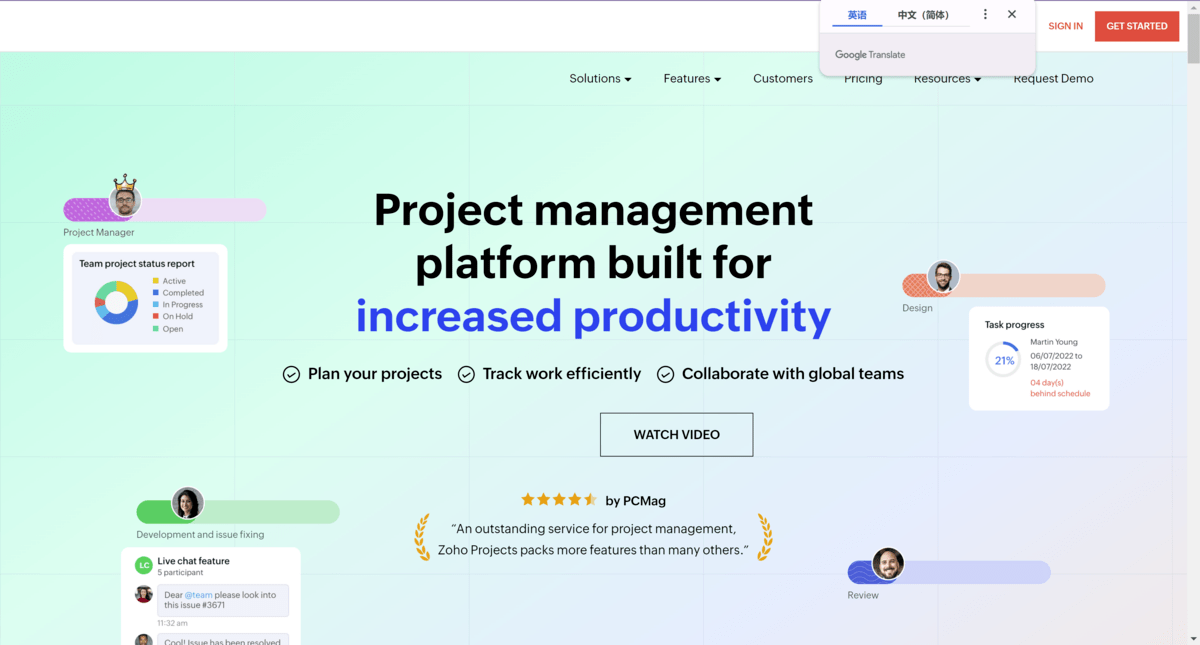Click the "Live chat feature" heading
This screenshot has height=645, width=1200.
click(x=193, y=562)
